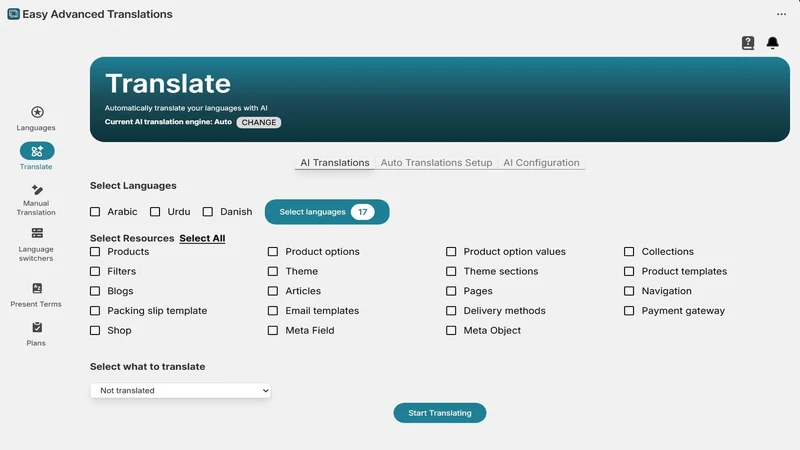
Task: Click the Select All link
Action: point(202,238)
